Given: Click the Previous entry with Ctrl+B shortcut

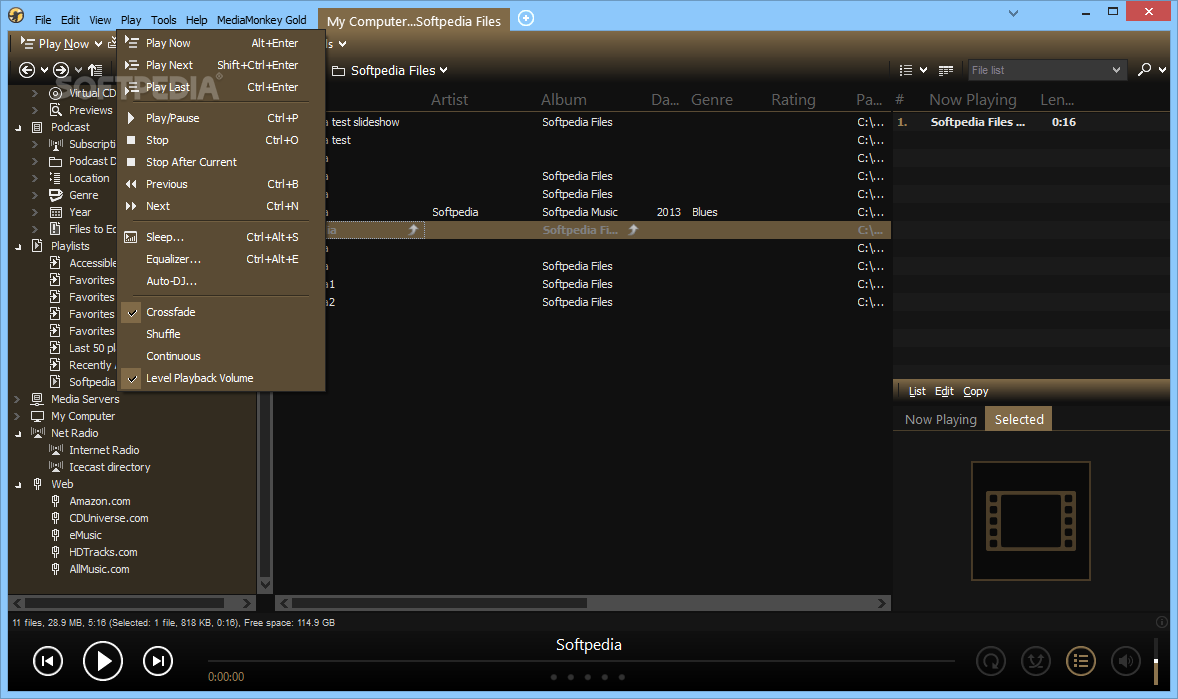Looking at the screenshot, I should 221,183.
